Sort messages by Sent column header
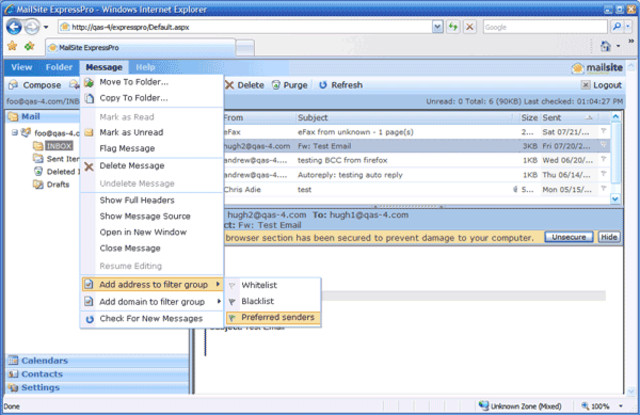The height and width of the screenshot is (415, 640). (569, 118)
